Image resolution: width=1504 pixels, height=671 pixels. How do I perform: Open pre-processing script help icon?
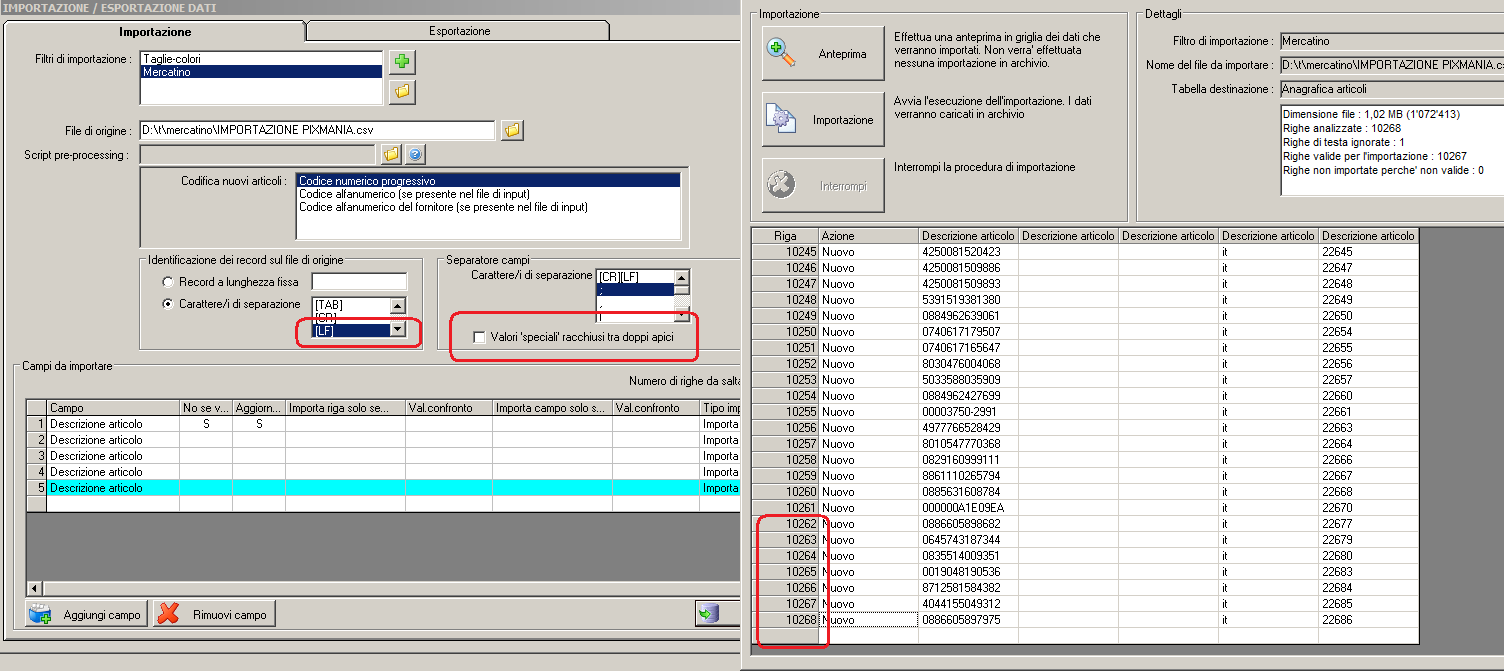[x=416, y=154]
